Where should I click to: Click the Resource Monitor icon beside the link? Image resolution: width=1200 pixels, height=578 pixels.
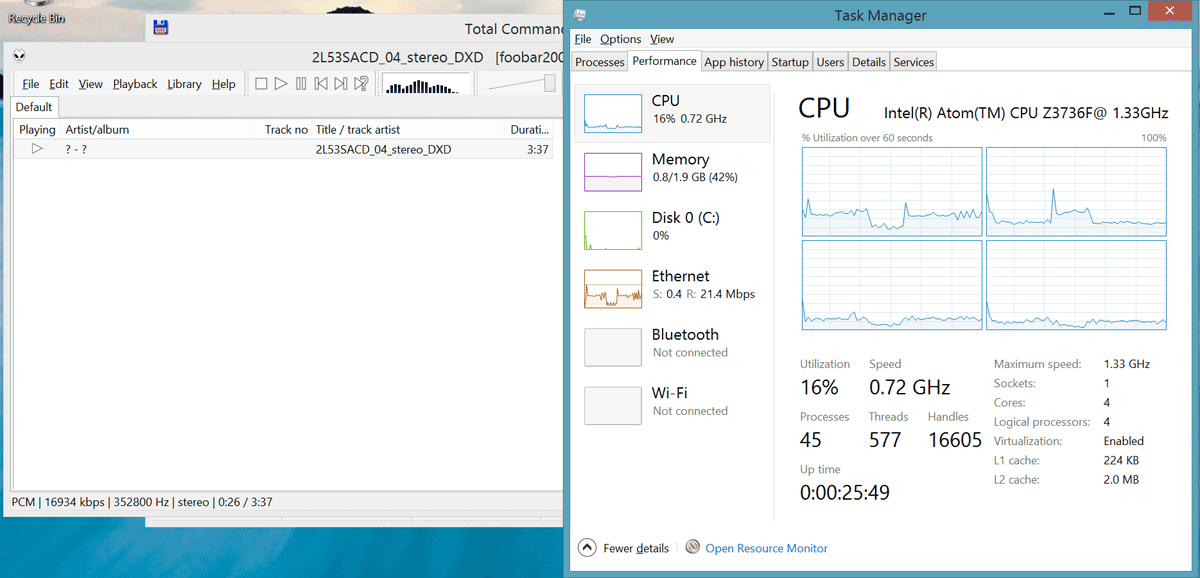(693, 548)
